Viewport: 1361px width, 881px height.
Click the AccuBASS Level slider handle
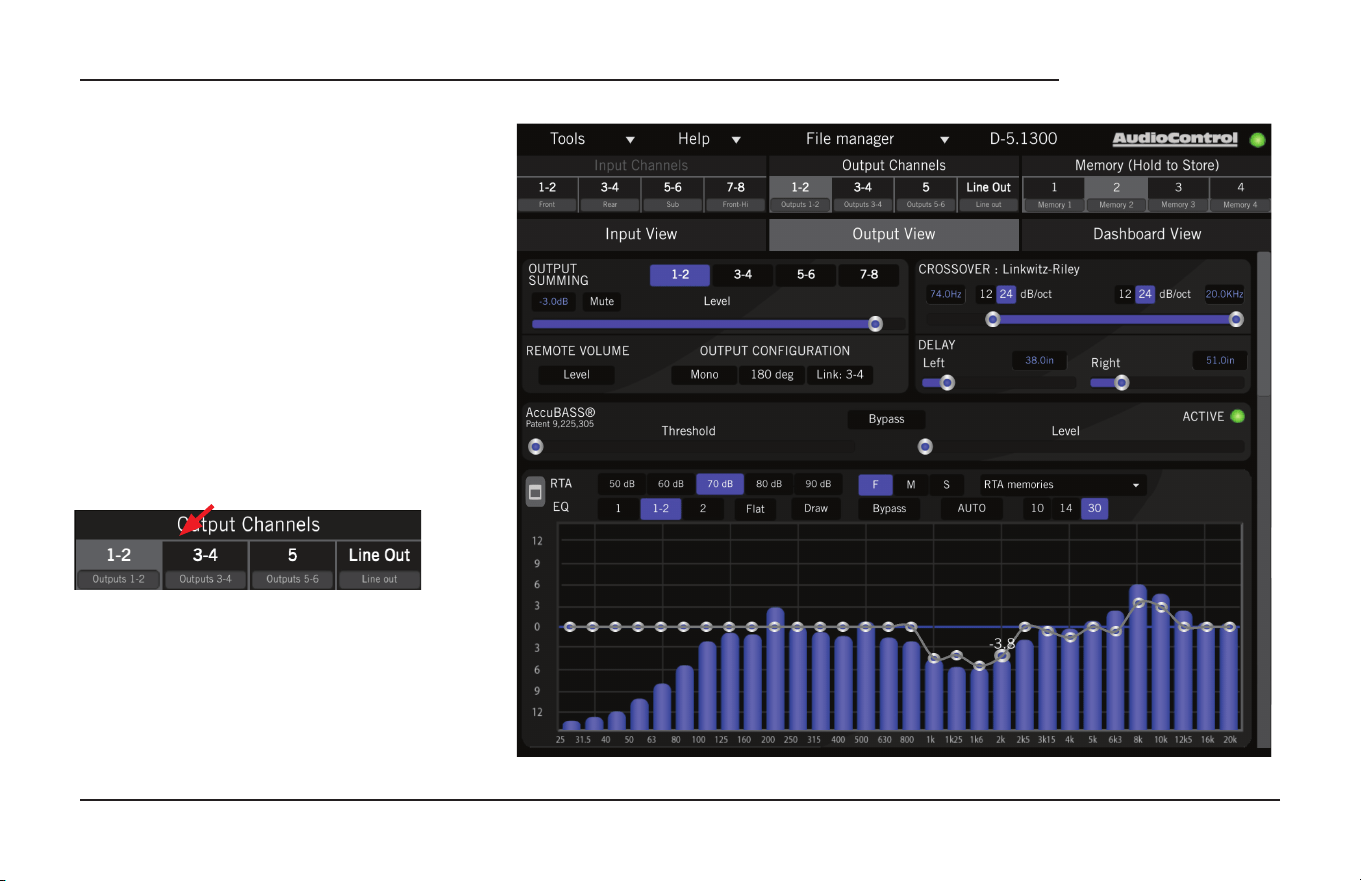[x=926, y=447]
